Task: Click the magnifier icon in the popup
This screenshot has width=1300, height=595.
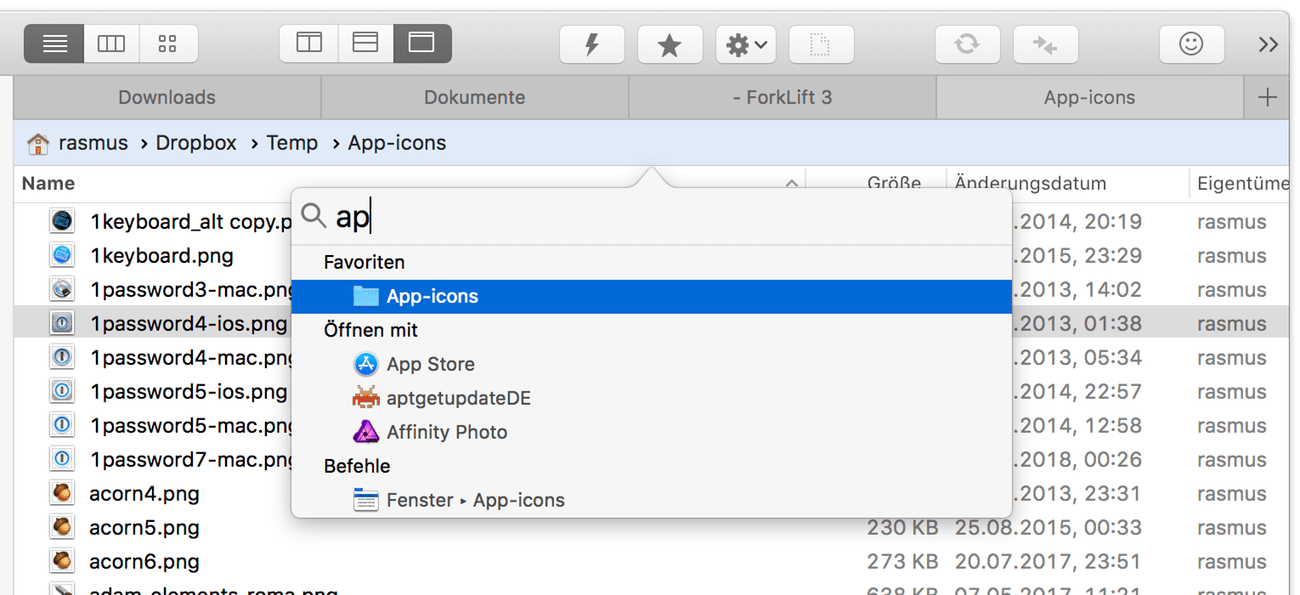Action: (313, 215)
